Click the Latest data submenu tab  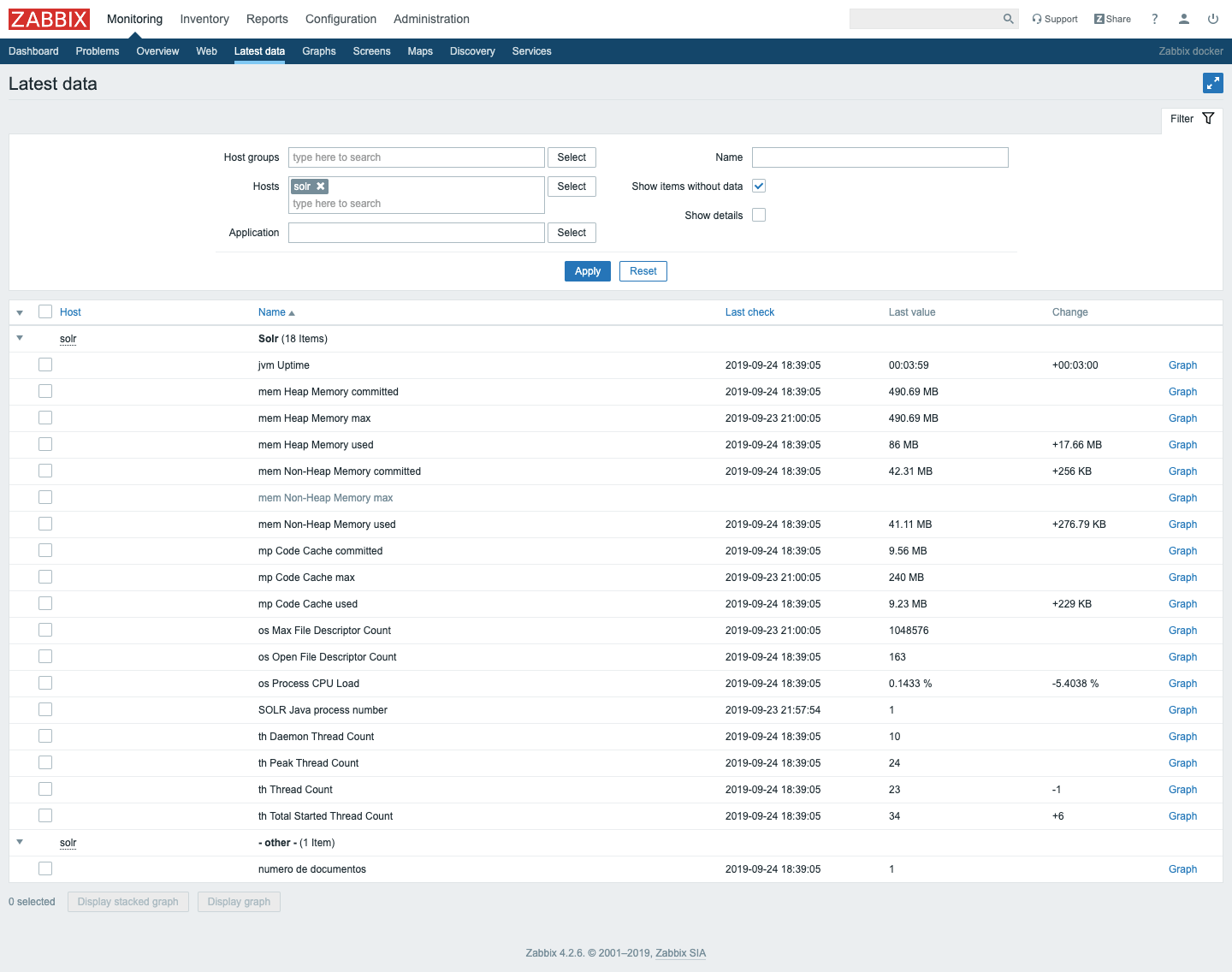(259, 51)
